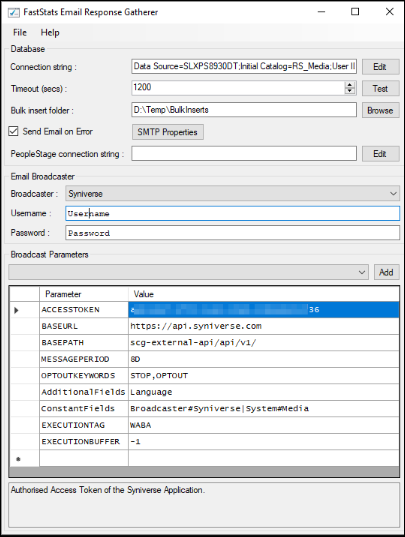Viewport: 405px width, 537px height.
Task: Focus the Timeout (secs) field
Action: coord(238,88)
